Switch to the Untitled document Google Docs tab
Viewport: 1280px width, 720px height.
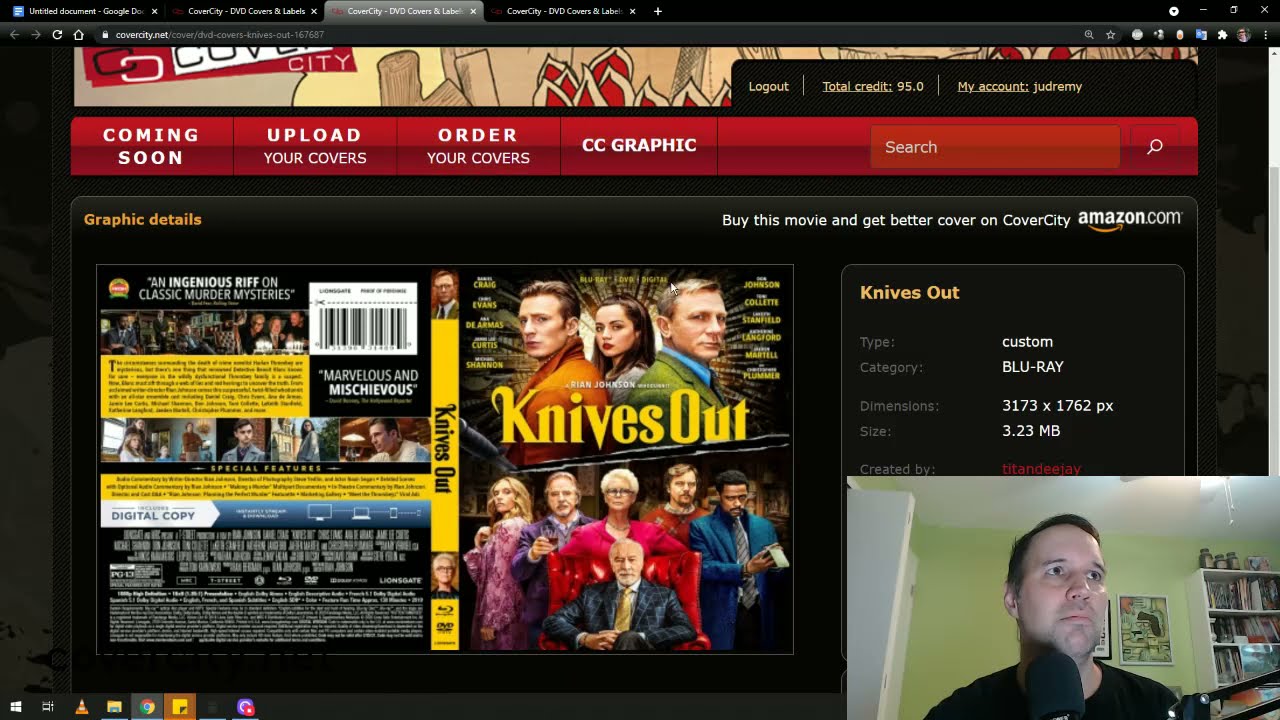coord(84,11)
